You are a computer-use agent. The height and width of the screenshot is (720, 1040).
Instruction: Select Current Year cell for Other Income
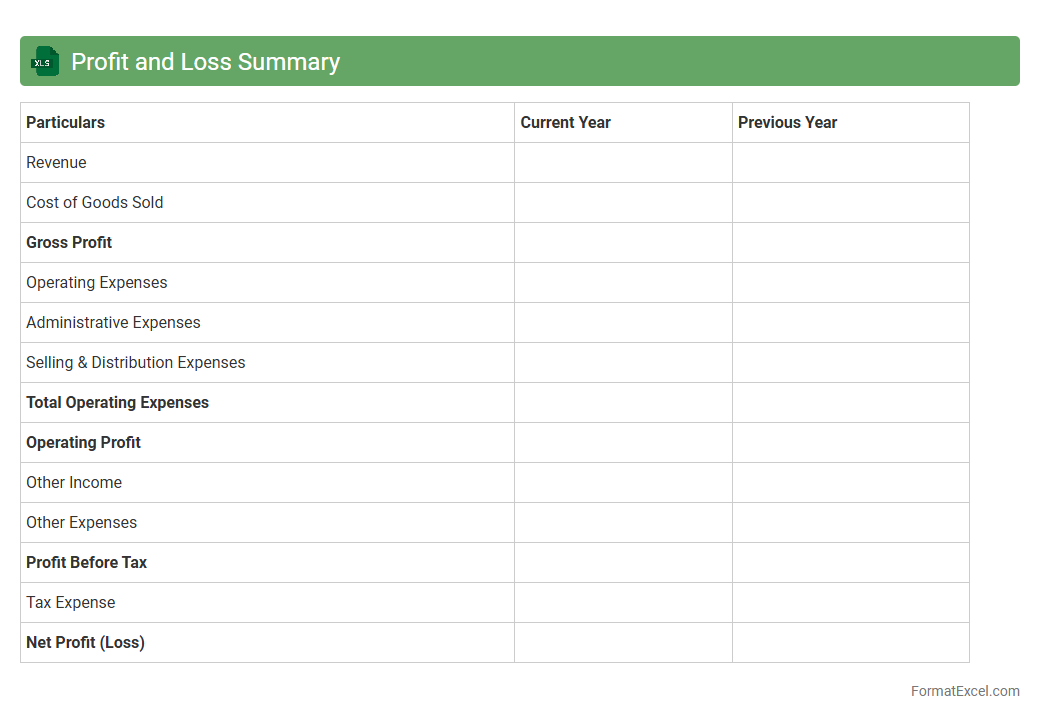623,483
